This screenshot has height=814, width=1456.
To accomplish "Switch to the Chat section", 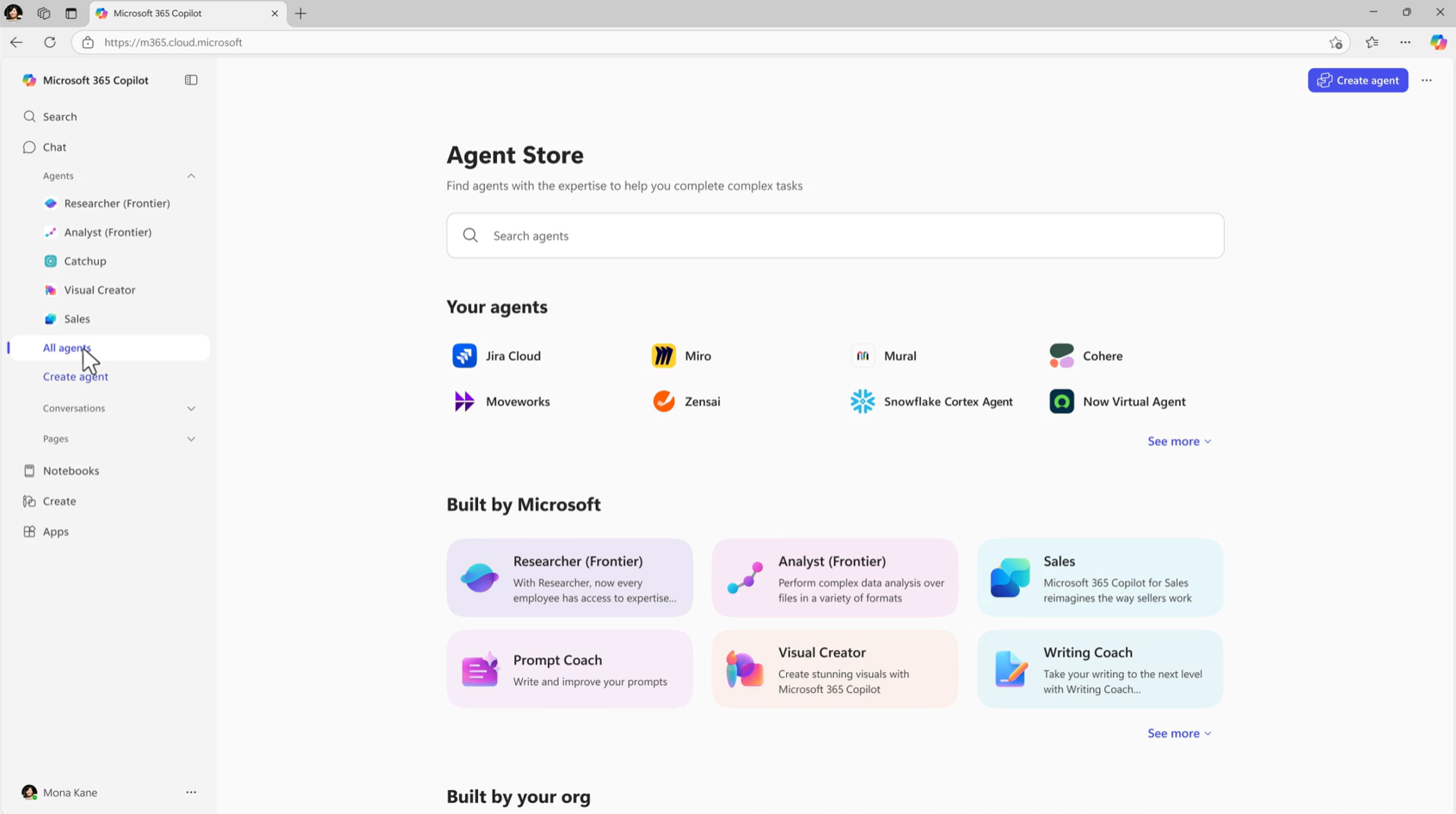I will coord(53,146).
